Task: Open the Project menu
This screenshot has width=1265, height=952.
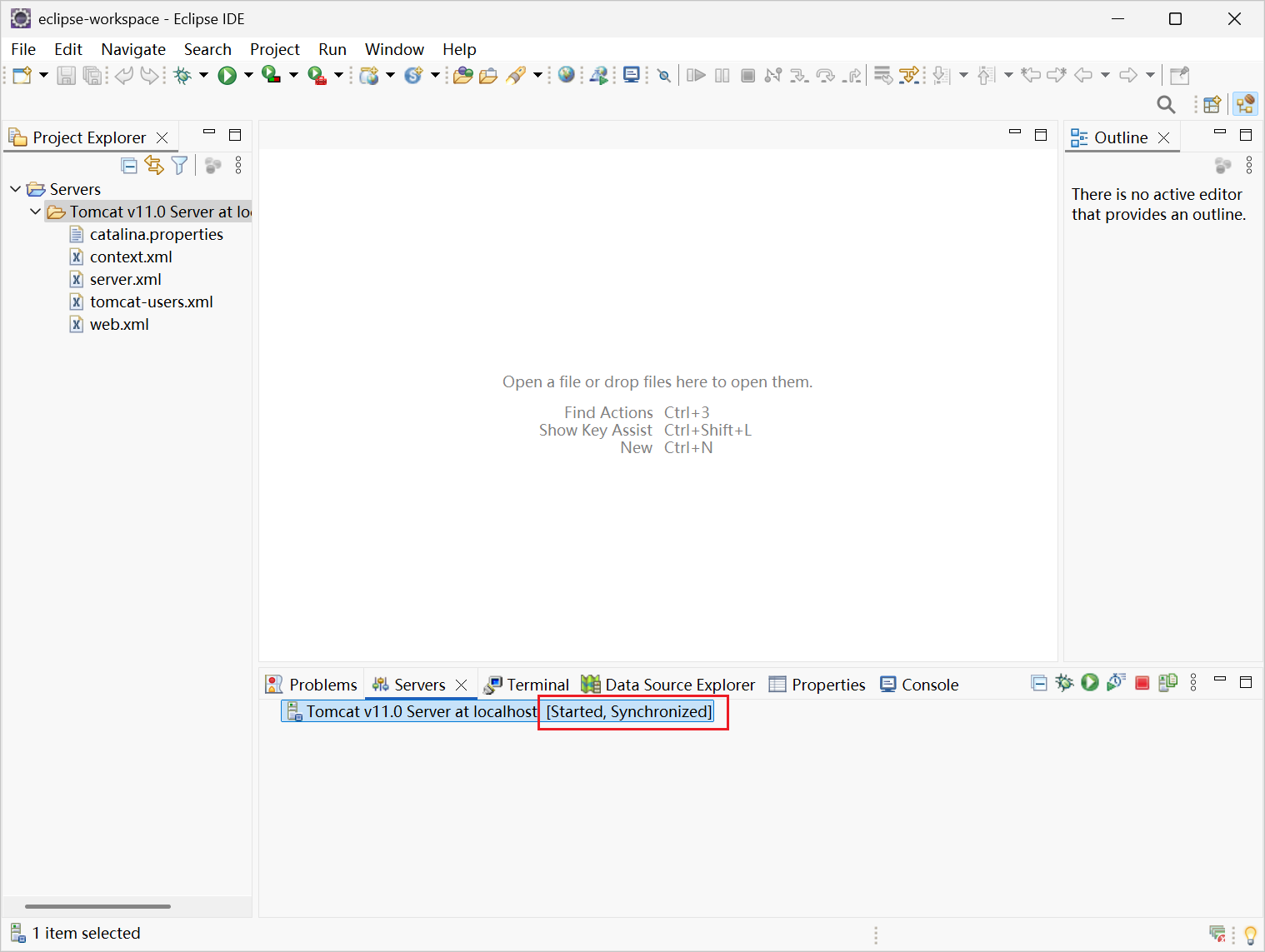Action: 274,49
